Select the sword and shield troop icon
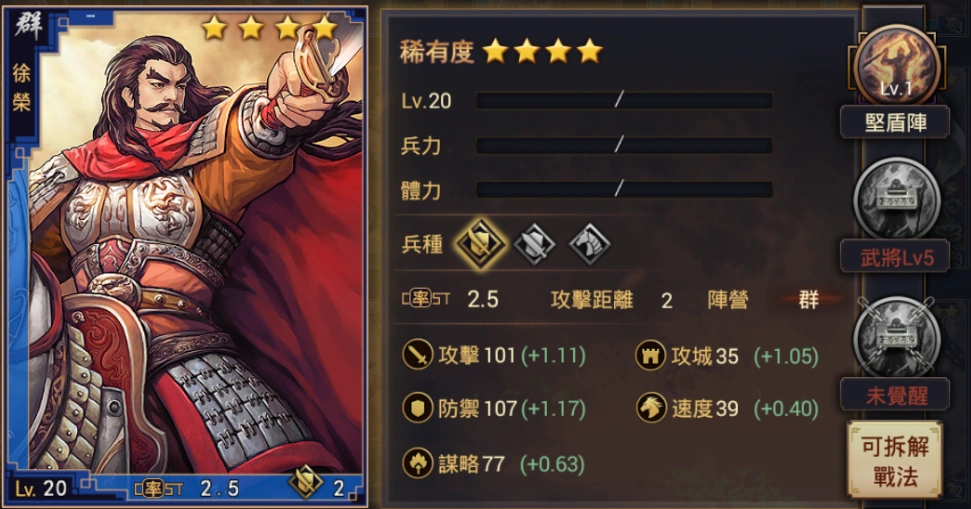The width and height of the screenshot is (971, 509). tap(534, 244)
